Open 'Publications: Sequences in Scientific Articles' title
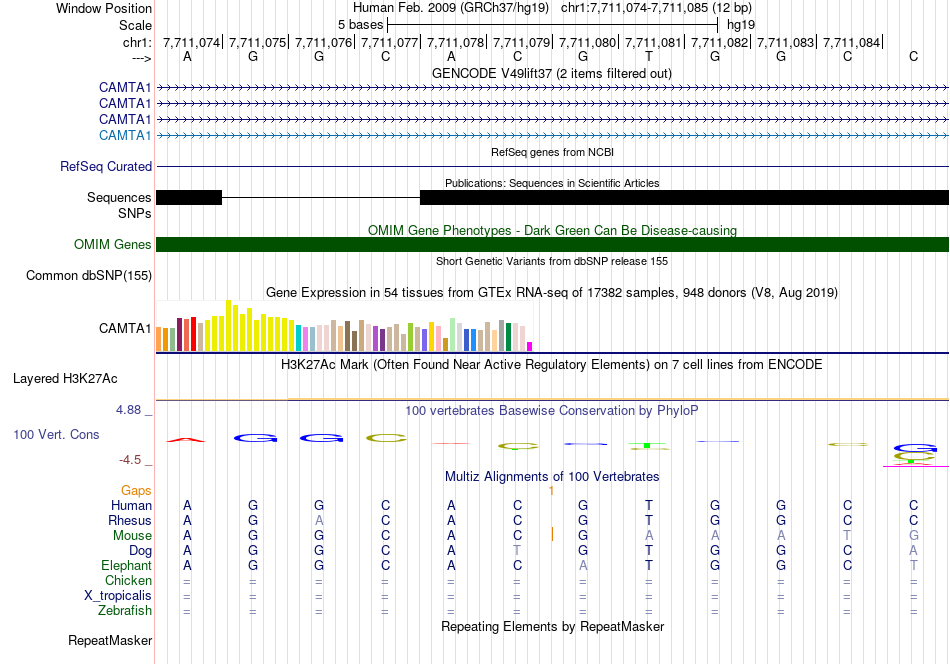950x664 pixels. click(552, 183)
